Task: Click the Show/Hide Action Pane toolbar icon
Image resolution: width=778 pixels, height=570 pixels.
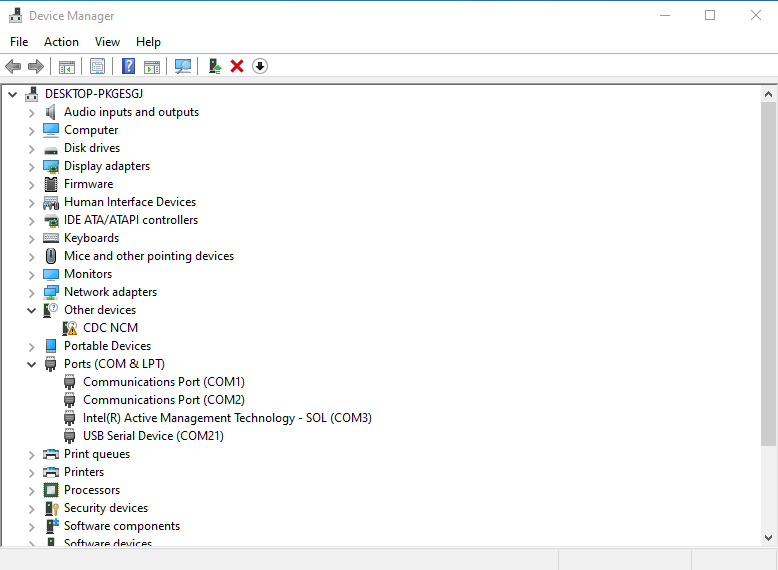Action: (152, 66)
